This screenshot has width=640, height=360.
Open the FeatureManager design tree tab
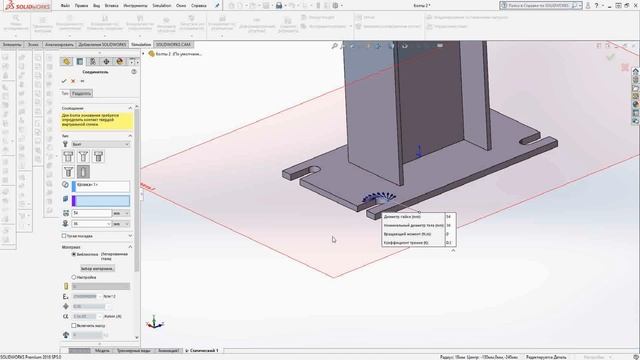click(x=67, y=62)
